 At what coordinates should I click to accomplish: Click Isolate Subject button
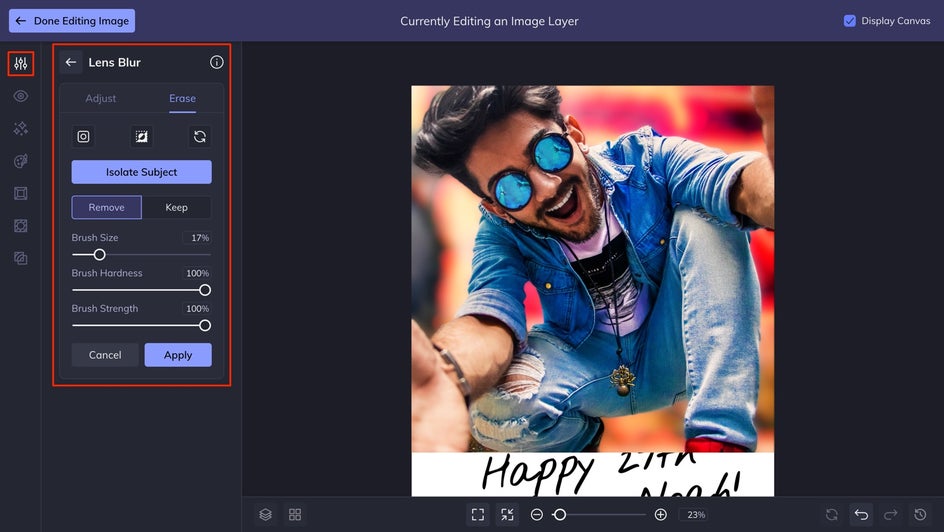point(141,172)
